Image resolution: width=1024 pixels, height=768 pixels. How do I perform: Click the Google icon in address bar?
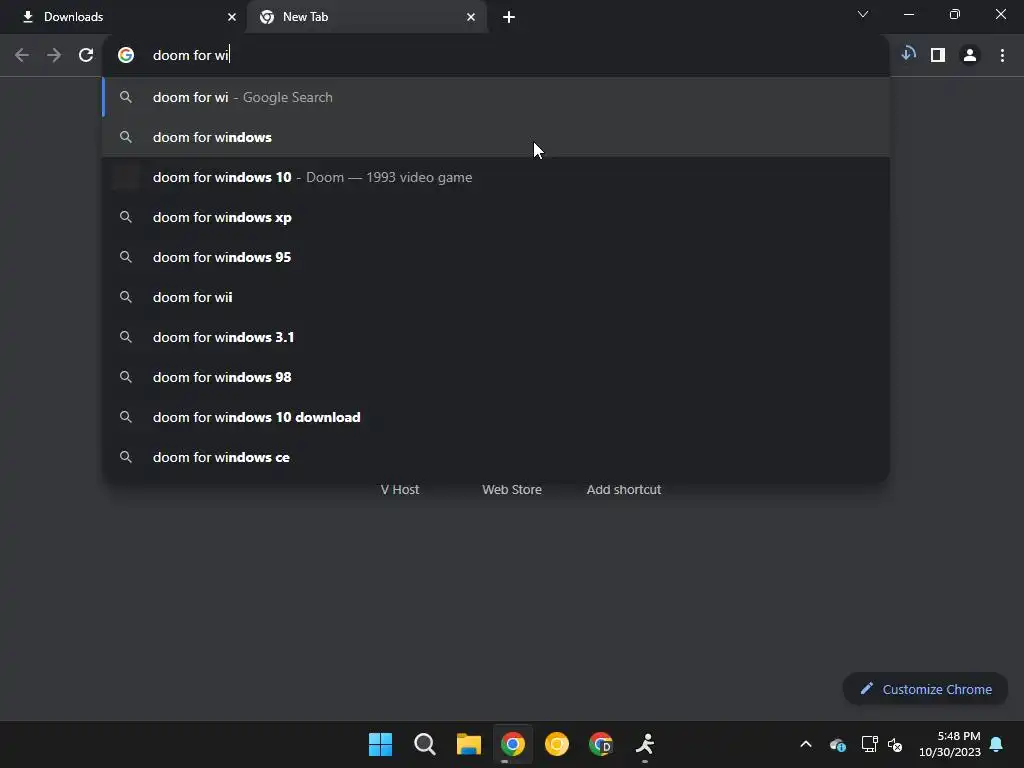coord(126,55)
